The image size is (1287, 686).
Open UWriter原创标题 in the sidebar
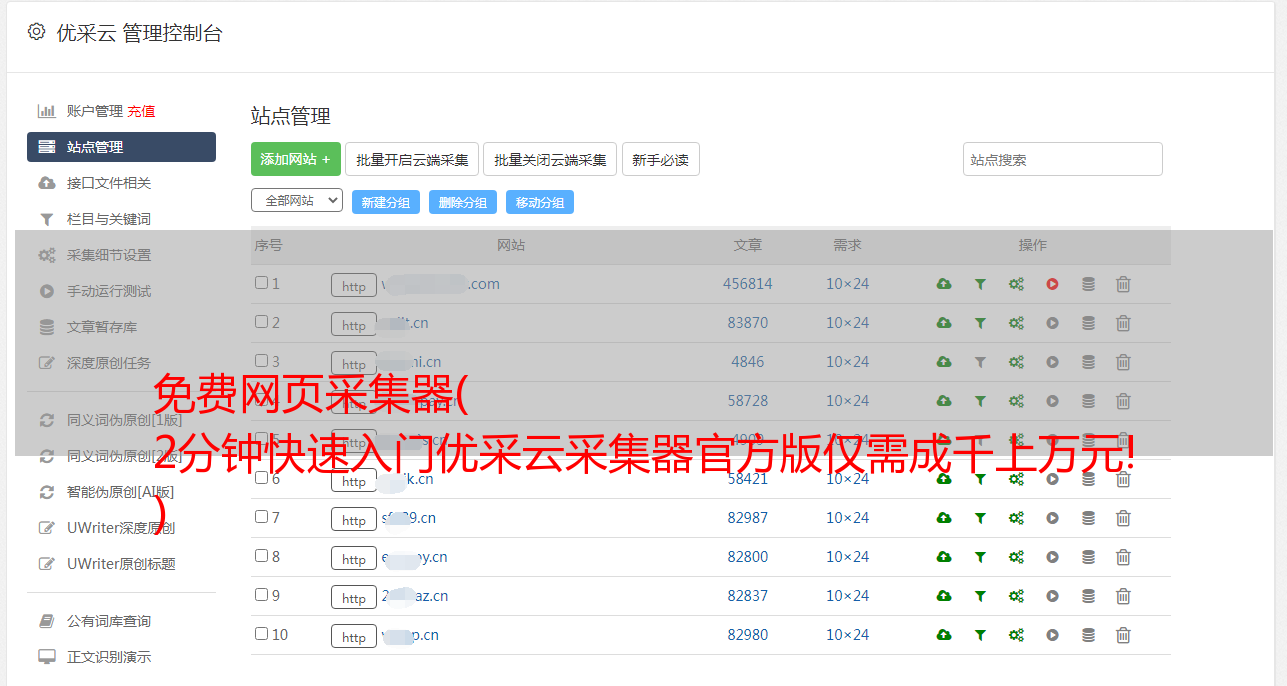[120, 564]
